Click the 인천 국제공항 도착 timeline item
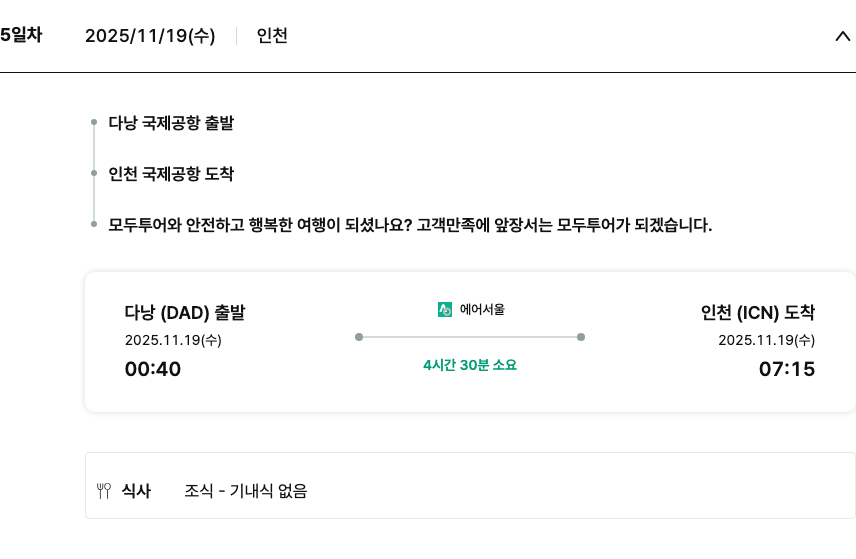 (171, 174)
